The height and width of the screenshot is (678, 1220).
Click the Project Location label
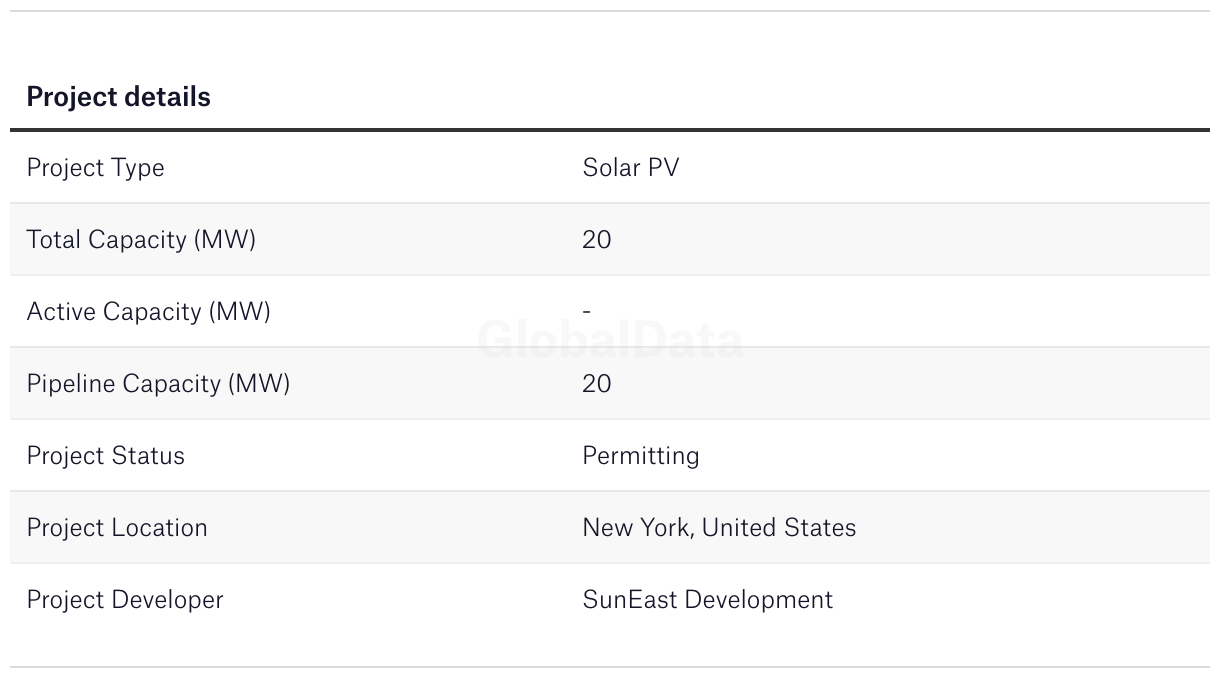click(117, 528)
